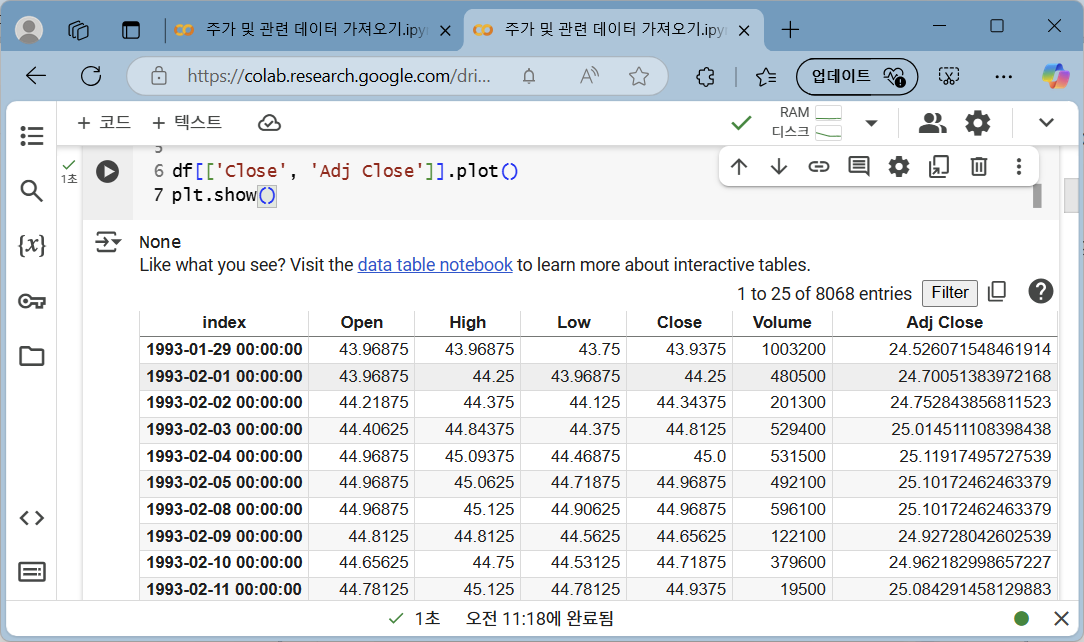Click the address bar URL field

[339, 76]
